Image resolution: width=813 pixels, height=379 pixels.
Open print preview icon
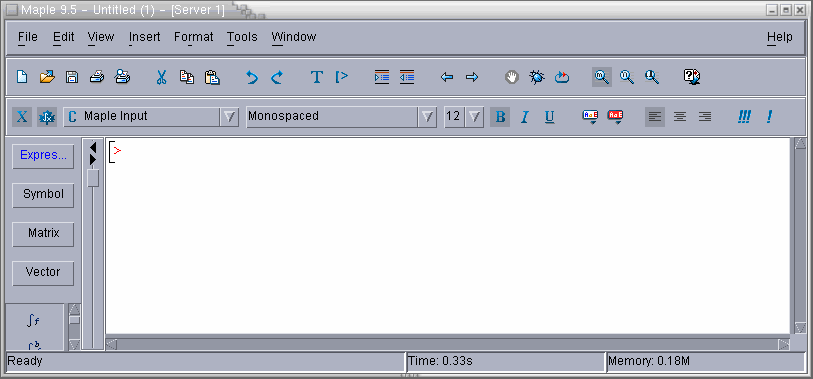(x=122, y=77)
